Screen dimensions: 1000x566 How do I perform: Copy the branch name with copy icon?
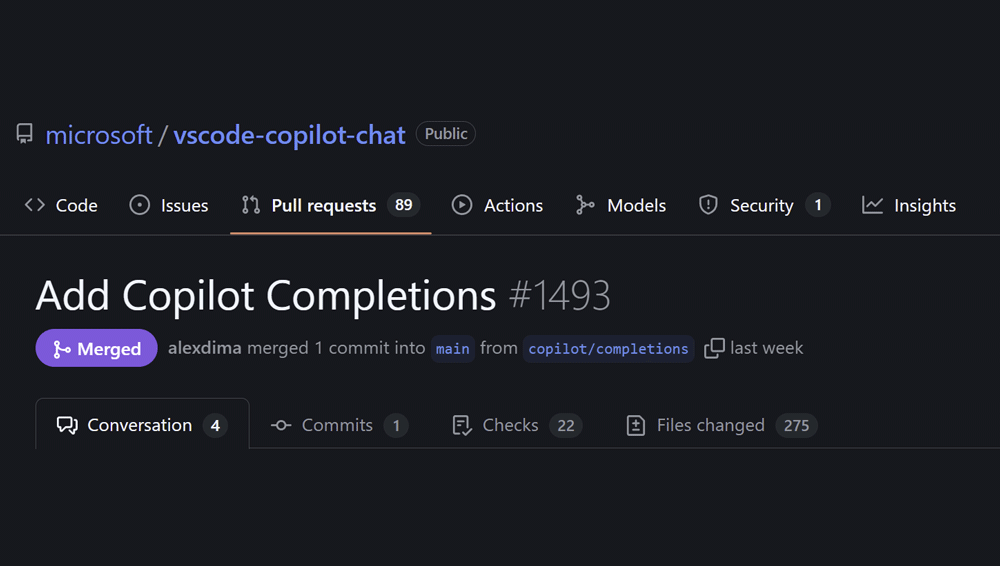coord(714,348)
